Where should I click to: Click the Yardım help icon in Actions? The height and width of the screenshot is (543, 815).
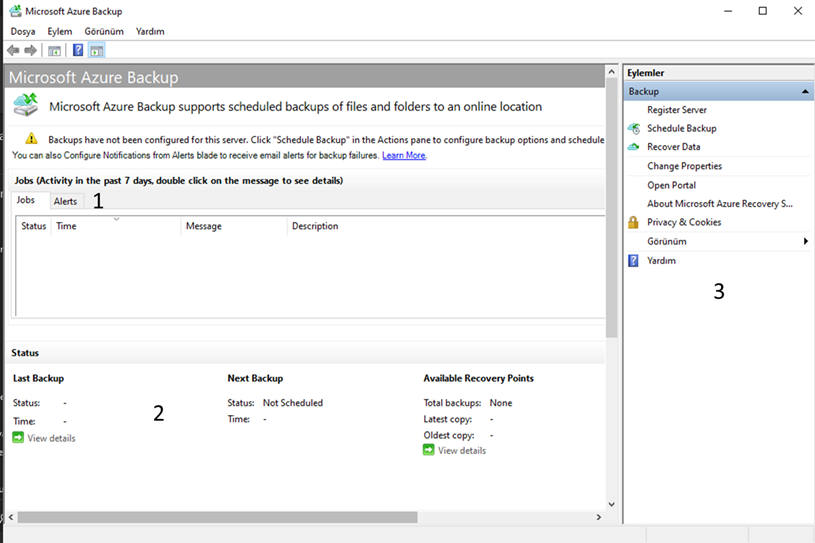(633, 260)
